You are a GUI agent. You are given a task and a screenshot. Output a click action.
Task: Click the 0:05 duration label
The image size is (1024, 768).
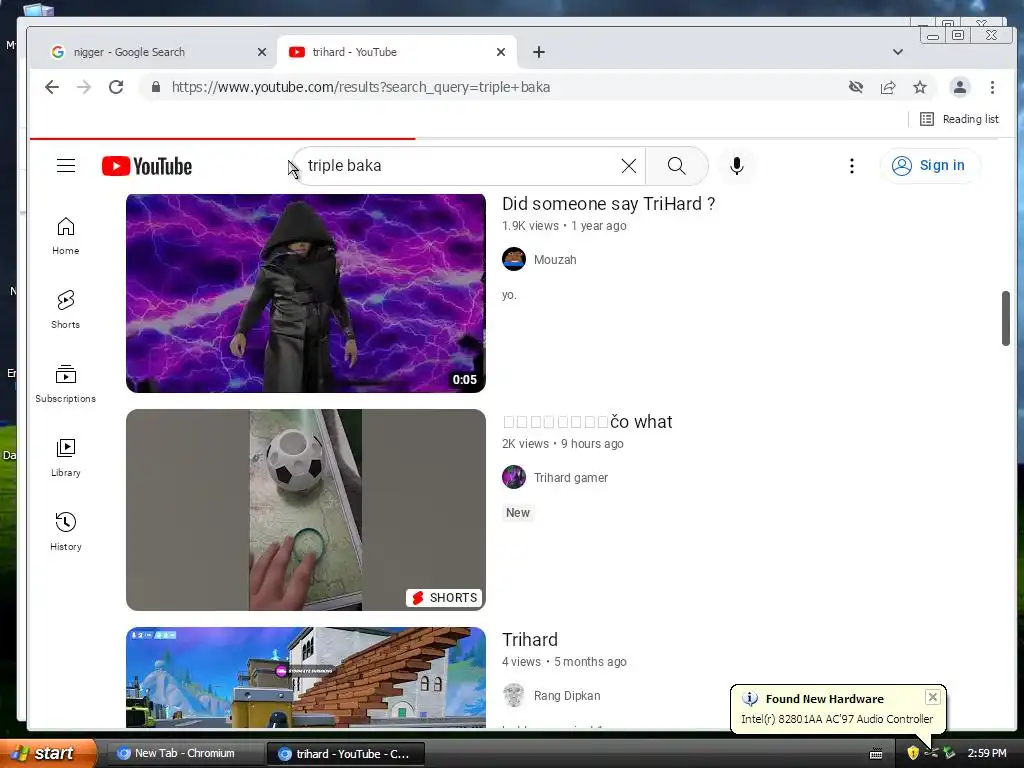[x=465, y=379]
